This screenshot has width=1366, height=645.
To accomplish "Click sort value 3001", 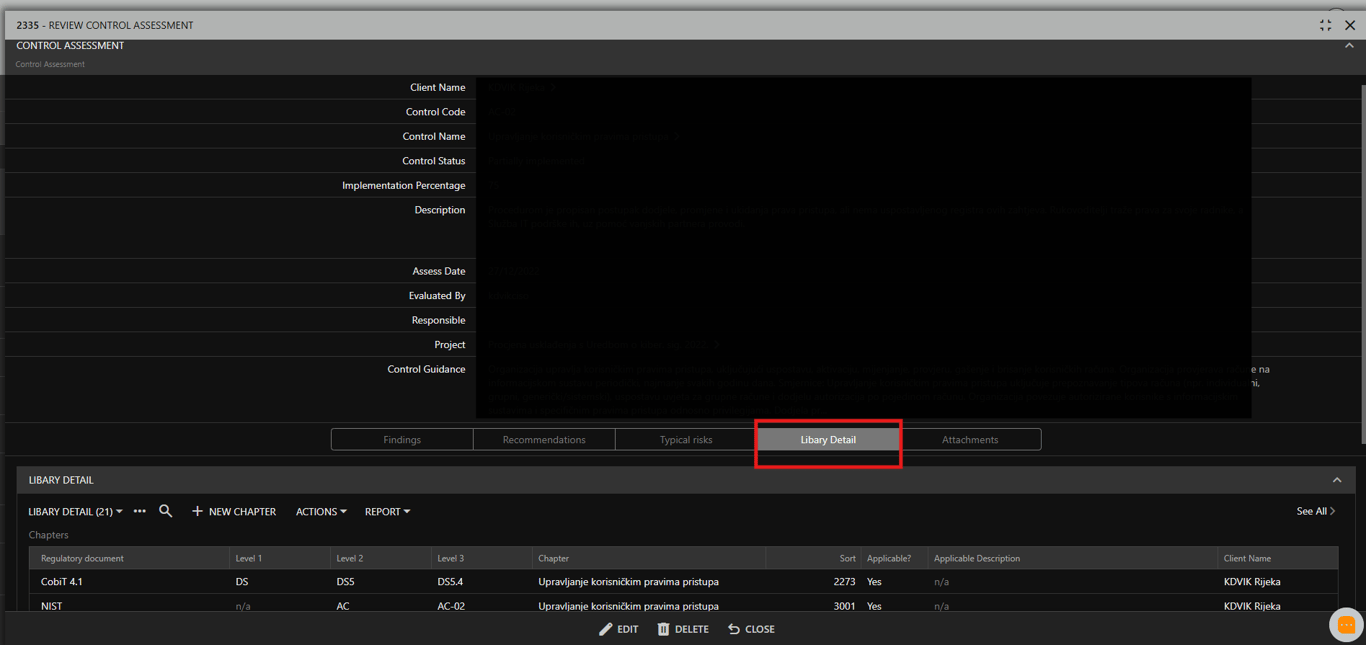I will tap(844, 606).
